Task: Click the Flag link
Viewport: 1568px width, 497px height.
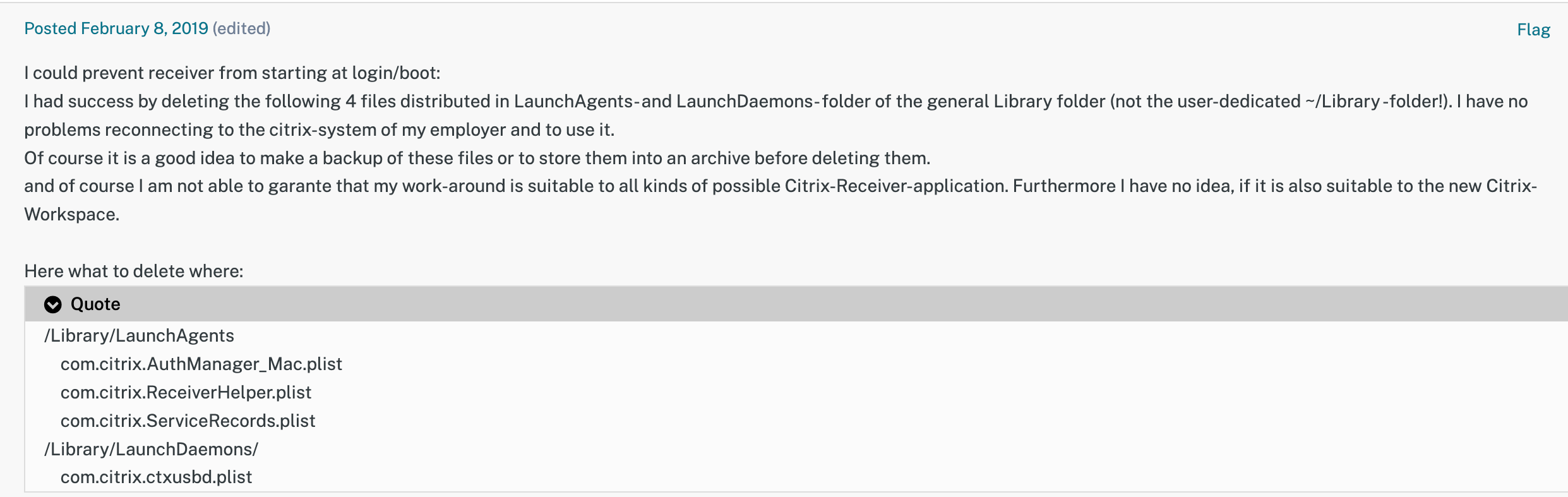Action: tap(1533, 30)
